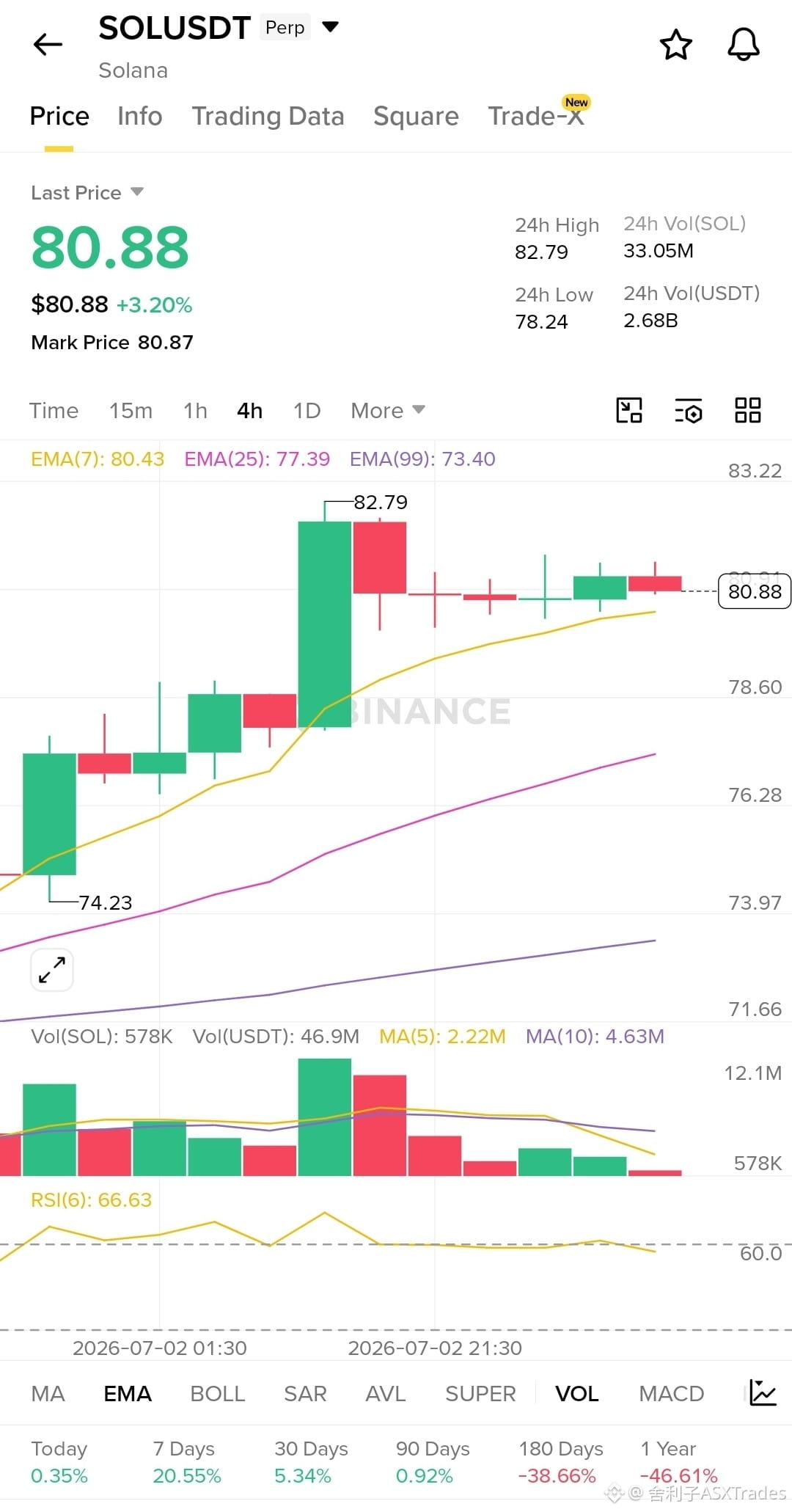The image size is (792, 1512).
Task: Select the 15m chart interval
Action: pyautogui.click(x=131, y=410)
